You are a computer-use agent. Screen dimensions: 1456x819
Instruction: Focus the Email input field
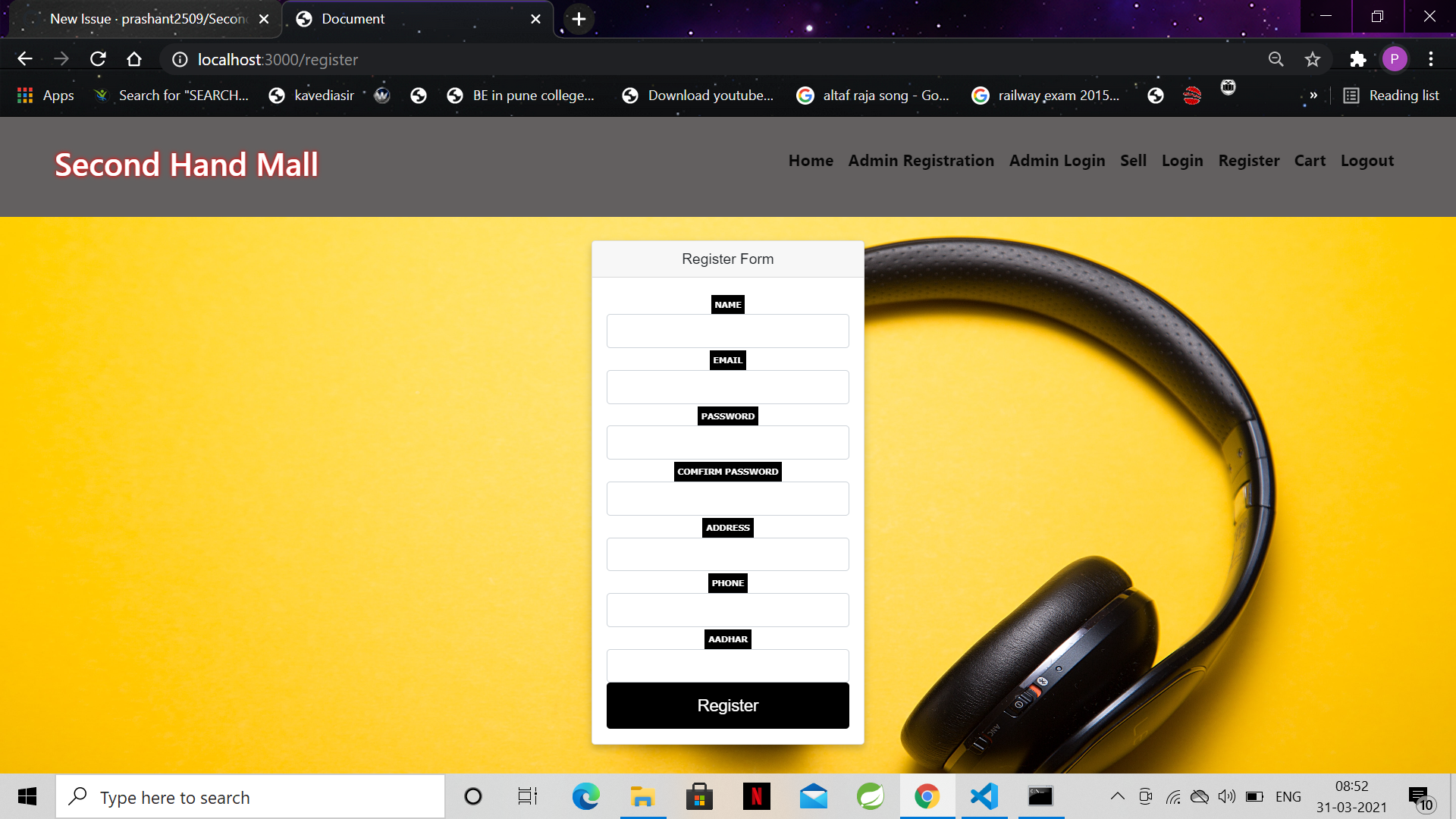(728, 387)
